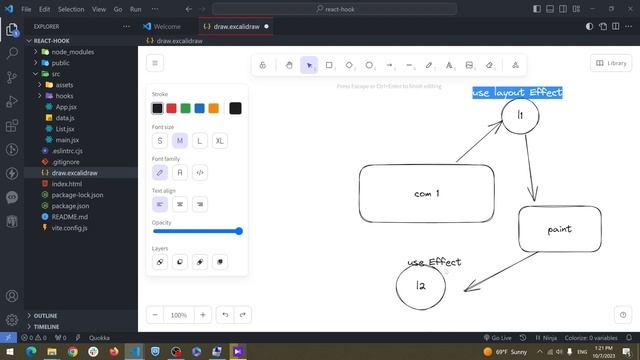Image resolution: width=640 pixels, height=360 pixels.
Task: Open the Library panel
Action: pos(611,63)
